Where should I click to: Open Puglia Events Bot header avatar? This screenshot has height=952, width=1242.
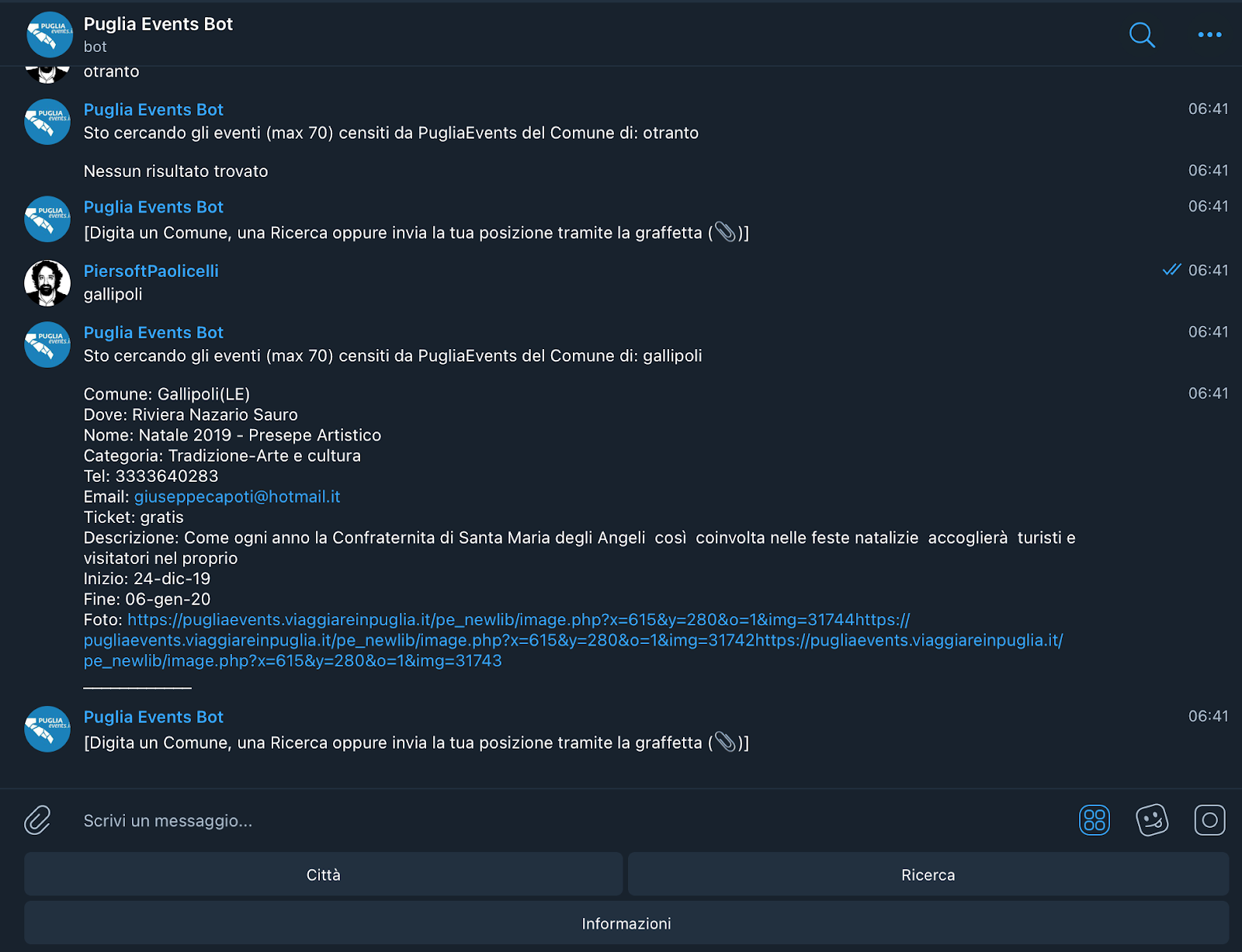click(x=49, y=35)
